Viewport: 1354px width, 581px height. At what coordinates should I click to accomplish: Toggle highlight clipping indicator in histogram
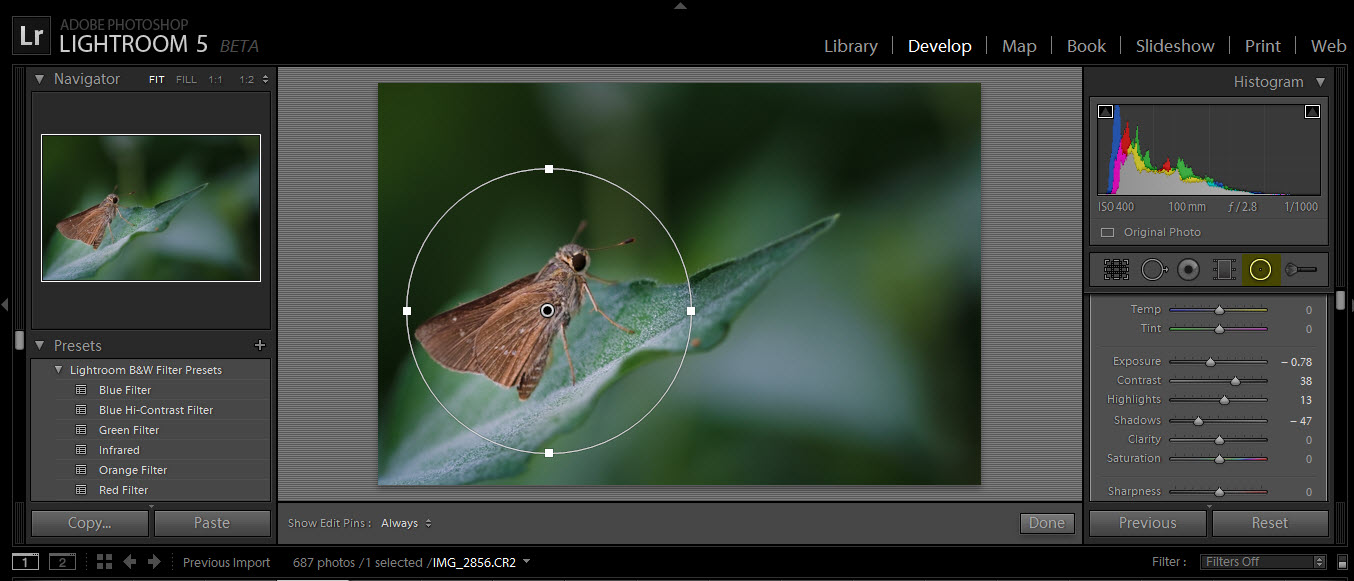point(1312,112)
